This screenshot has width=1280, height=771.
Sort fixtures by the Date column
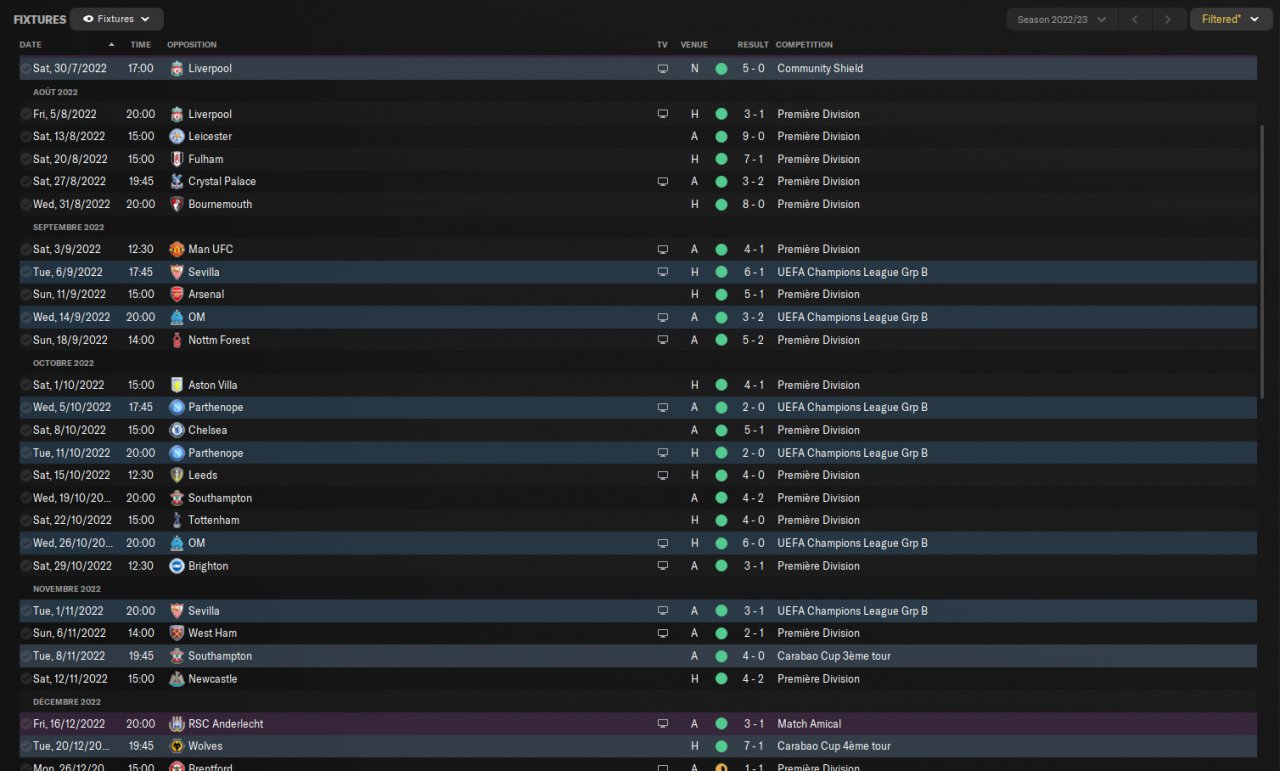(31, 45)
